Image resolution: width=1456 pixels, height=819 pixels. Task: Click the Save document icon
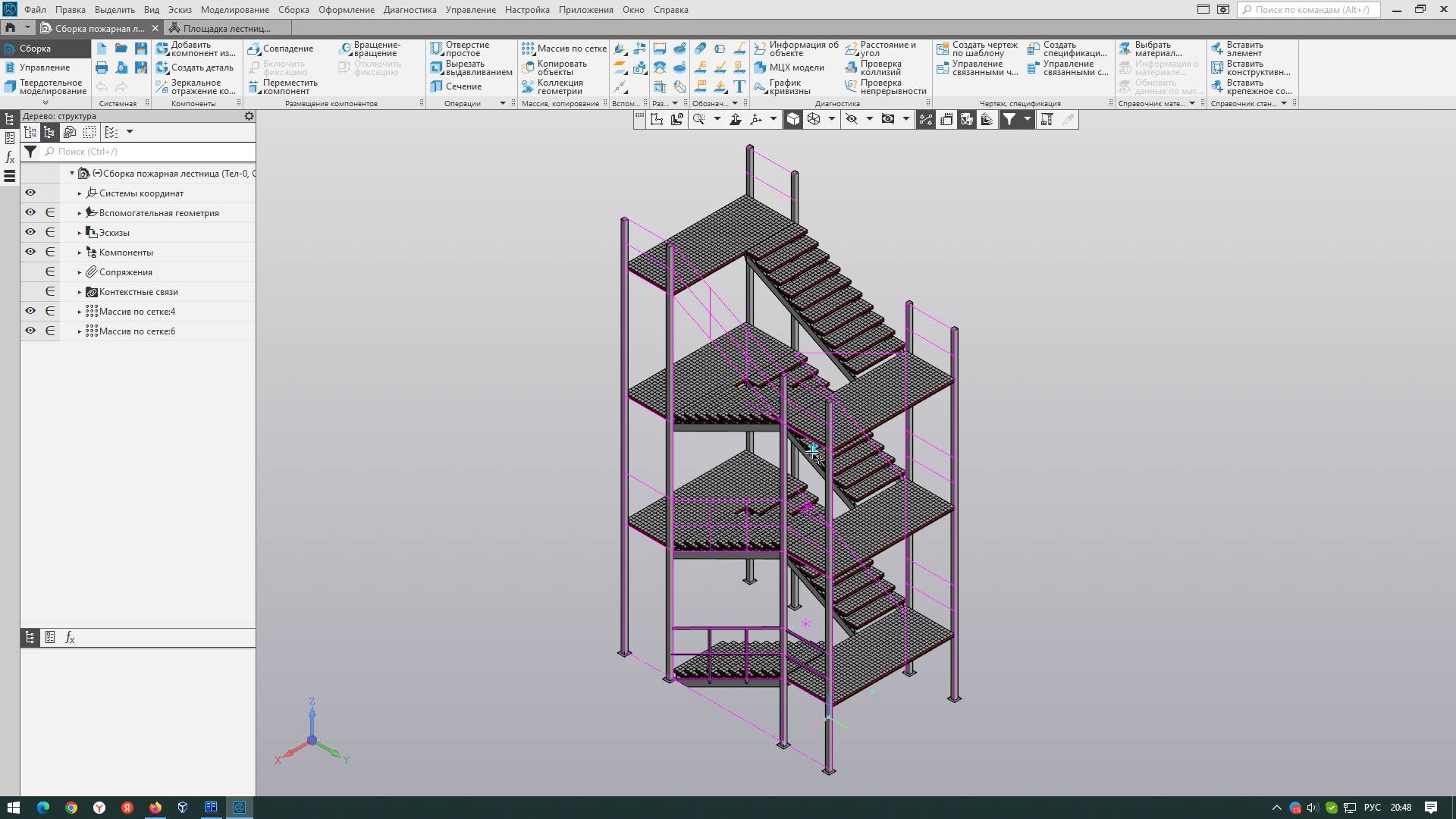pos(141,49)
